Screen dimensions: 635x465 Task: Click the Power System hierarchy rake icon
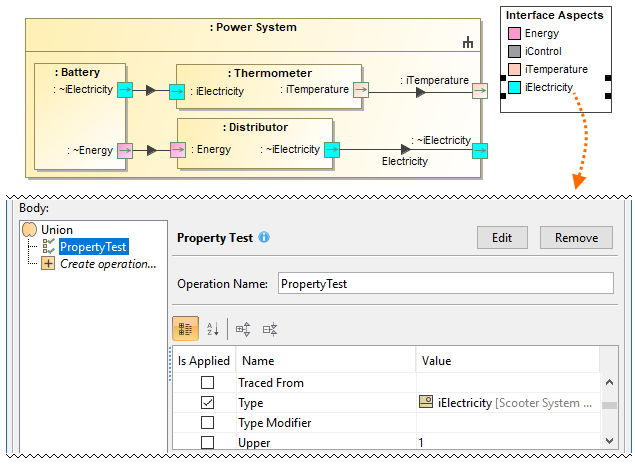click(x=467, y=43)
